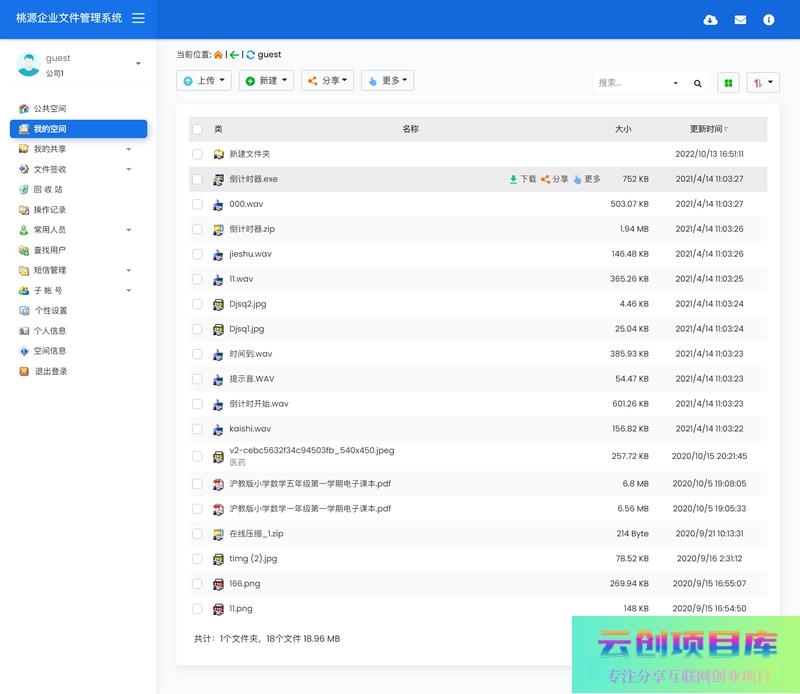Open the mail envelope icon in header

pos(740,19)
